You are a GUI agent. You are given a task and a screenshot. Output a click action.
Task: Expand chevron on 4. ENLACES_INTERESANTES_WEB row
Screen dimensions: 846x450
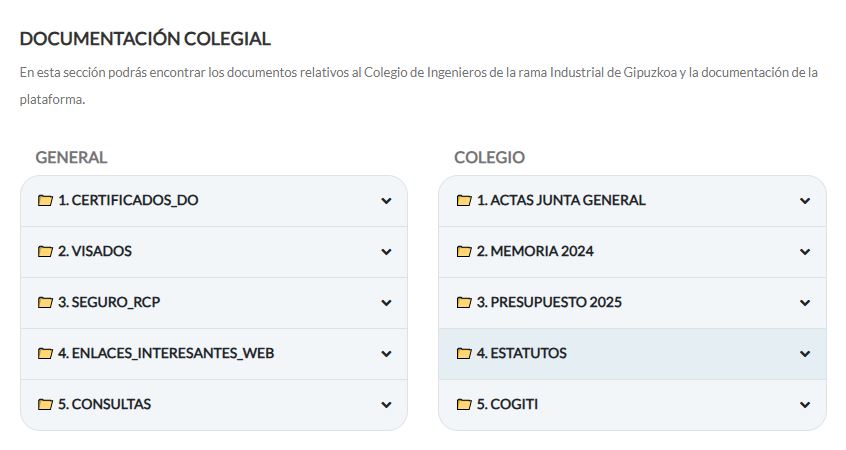(x=386, y=354)
